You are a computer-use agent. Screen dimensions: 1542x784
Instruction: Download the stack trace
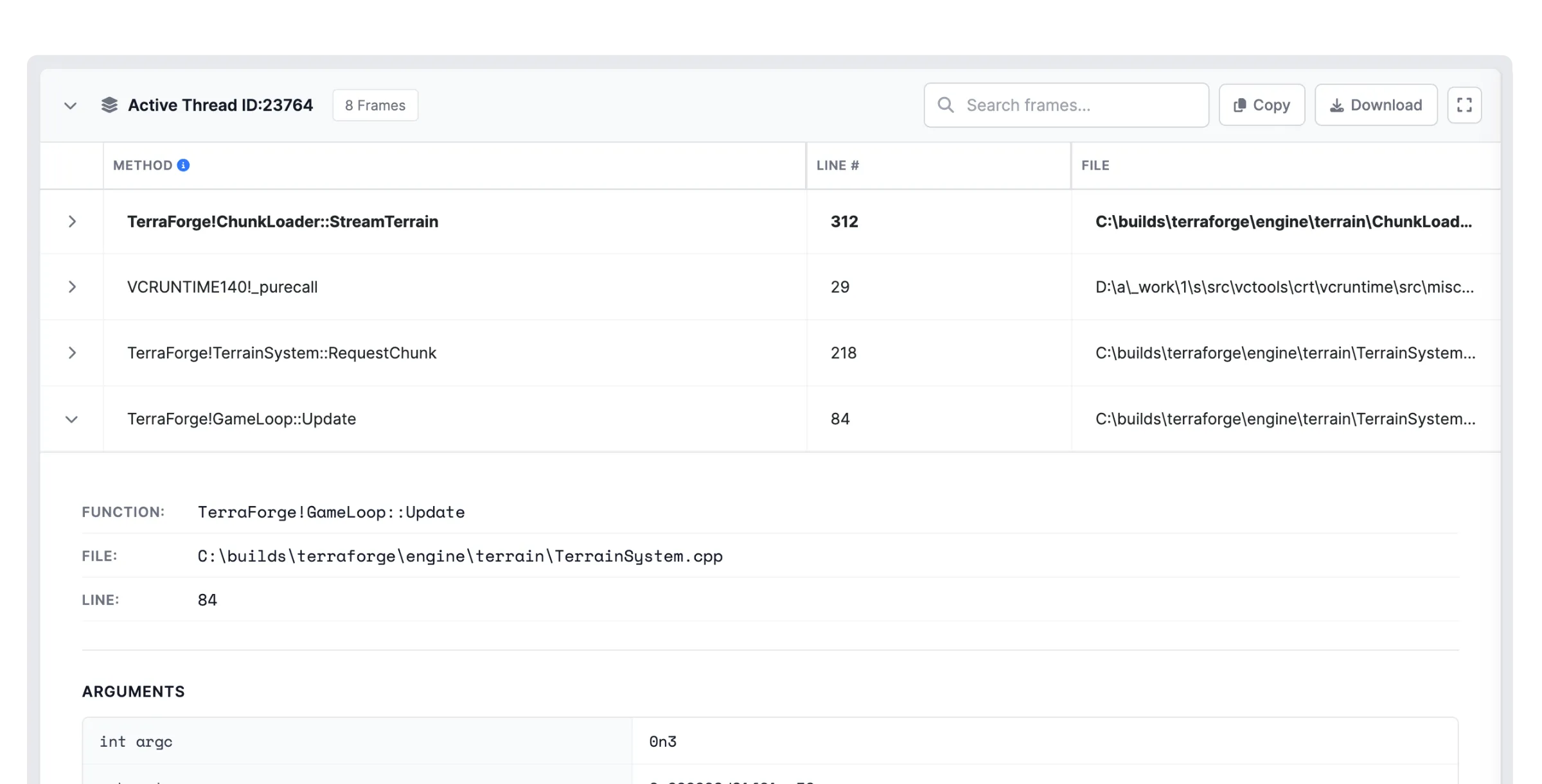point(1376,105)
